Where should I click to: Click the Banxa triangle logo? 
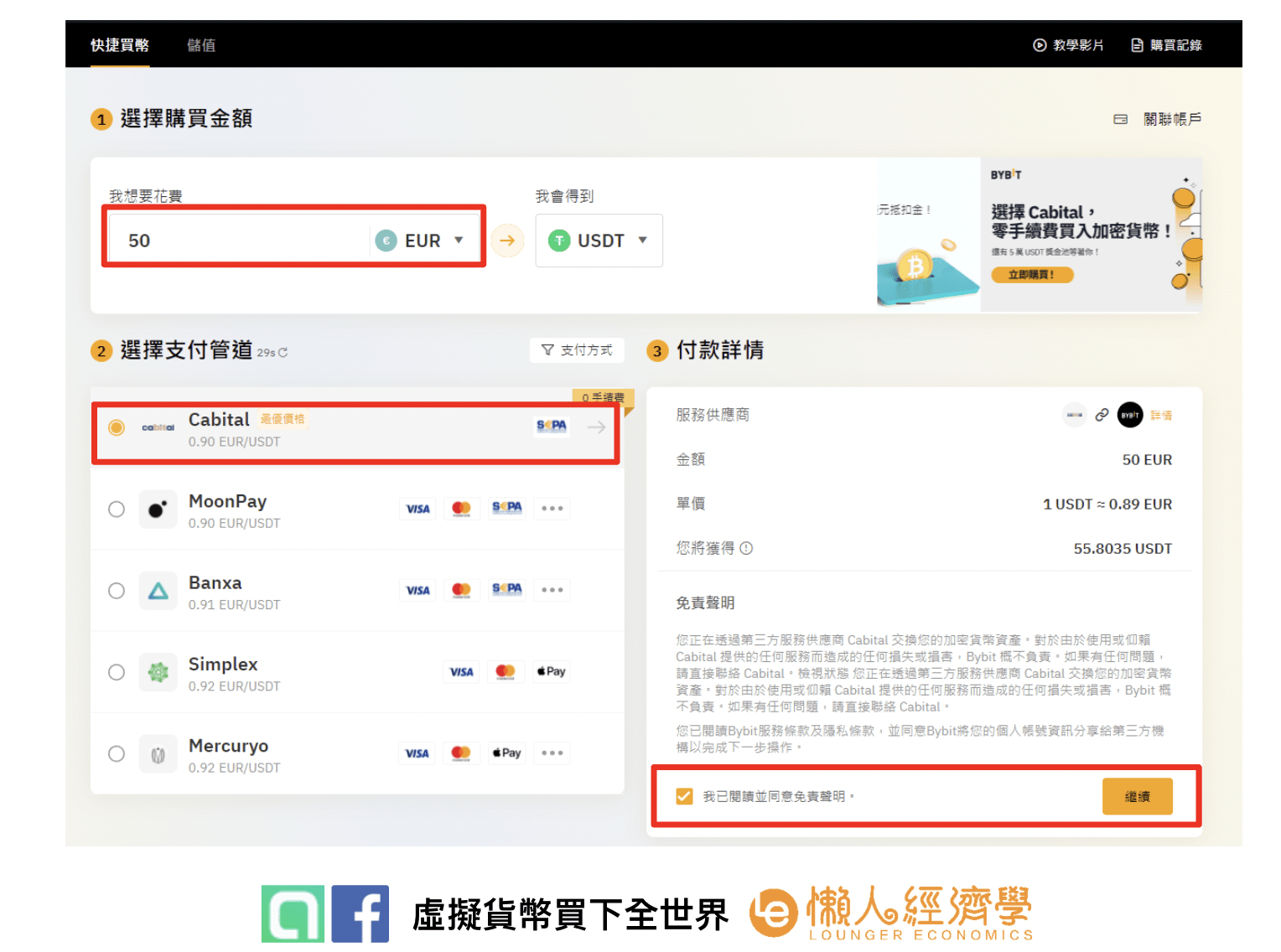(158, 591)
